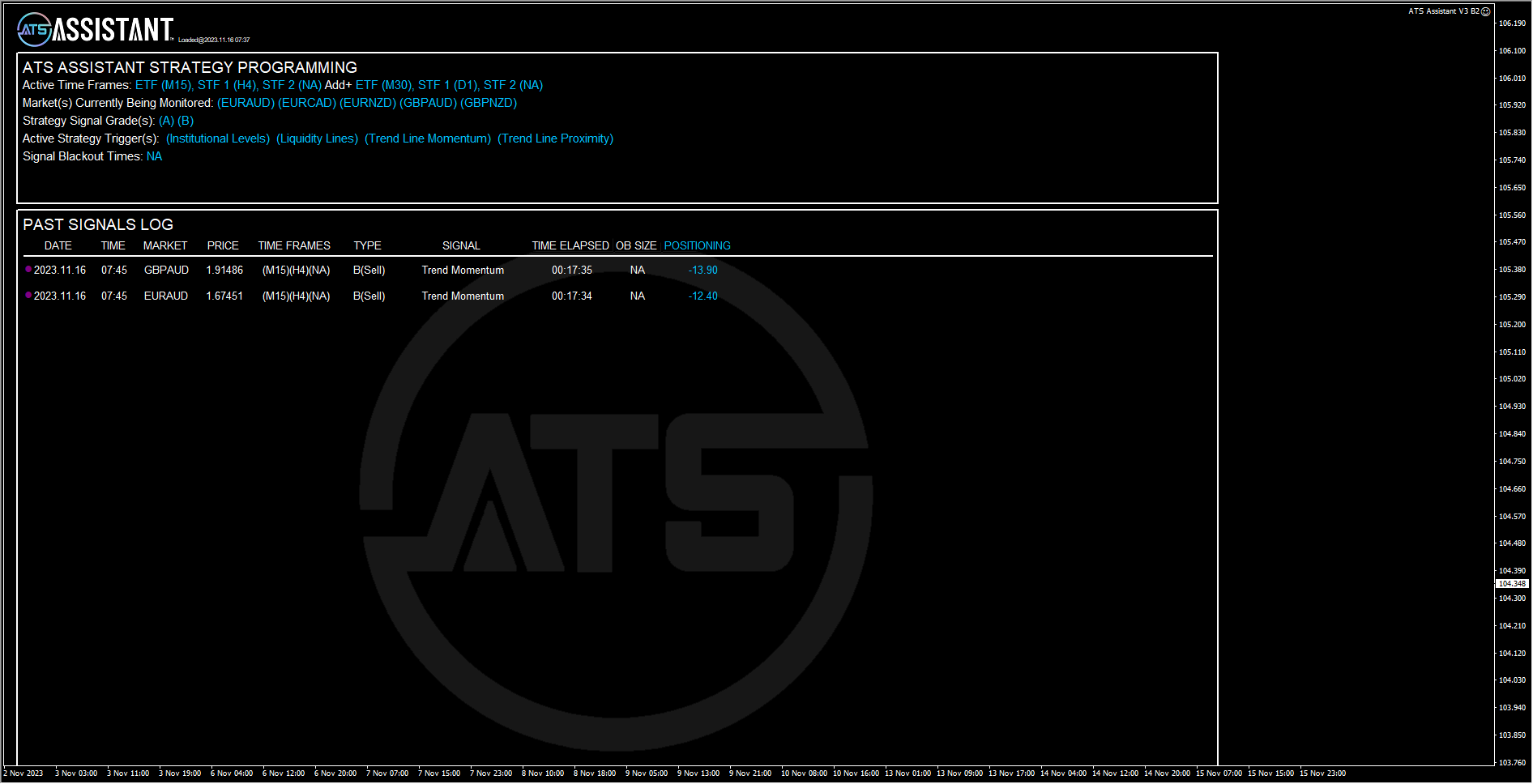The image size is (1533, 784).
Task: Click the SIGNAL column header
Action: coord(461,245)
